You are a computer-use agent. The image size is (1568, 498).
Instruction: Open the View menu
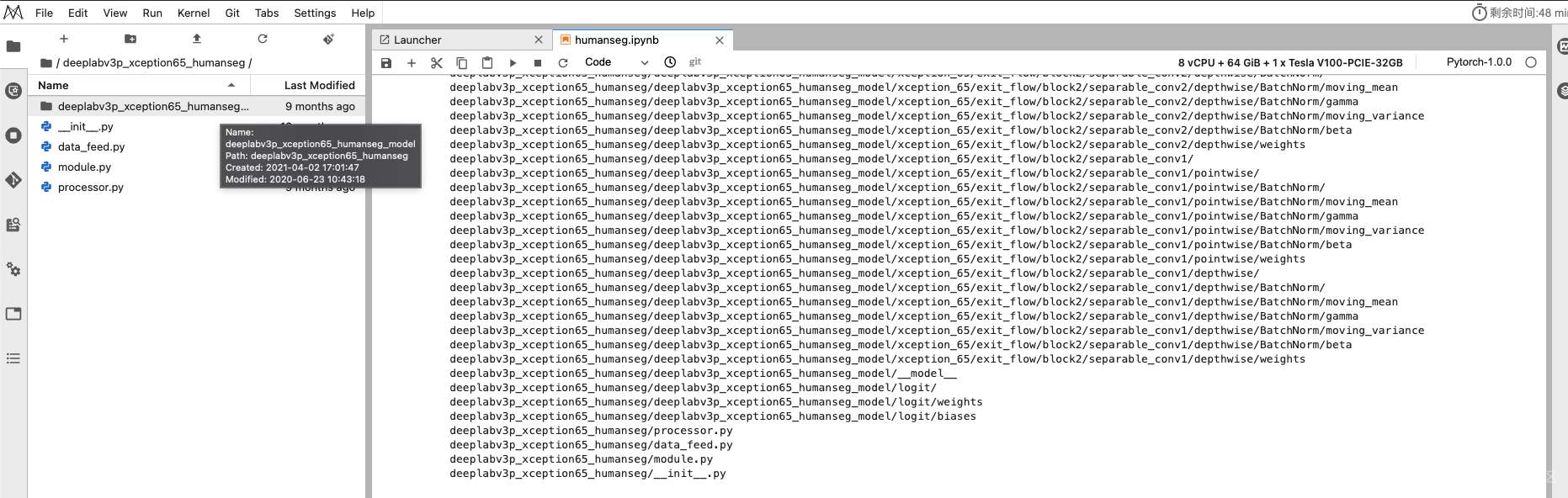coord(115,13)
